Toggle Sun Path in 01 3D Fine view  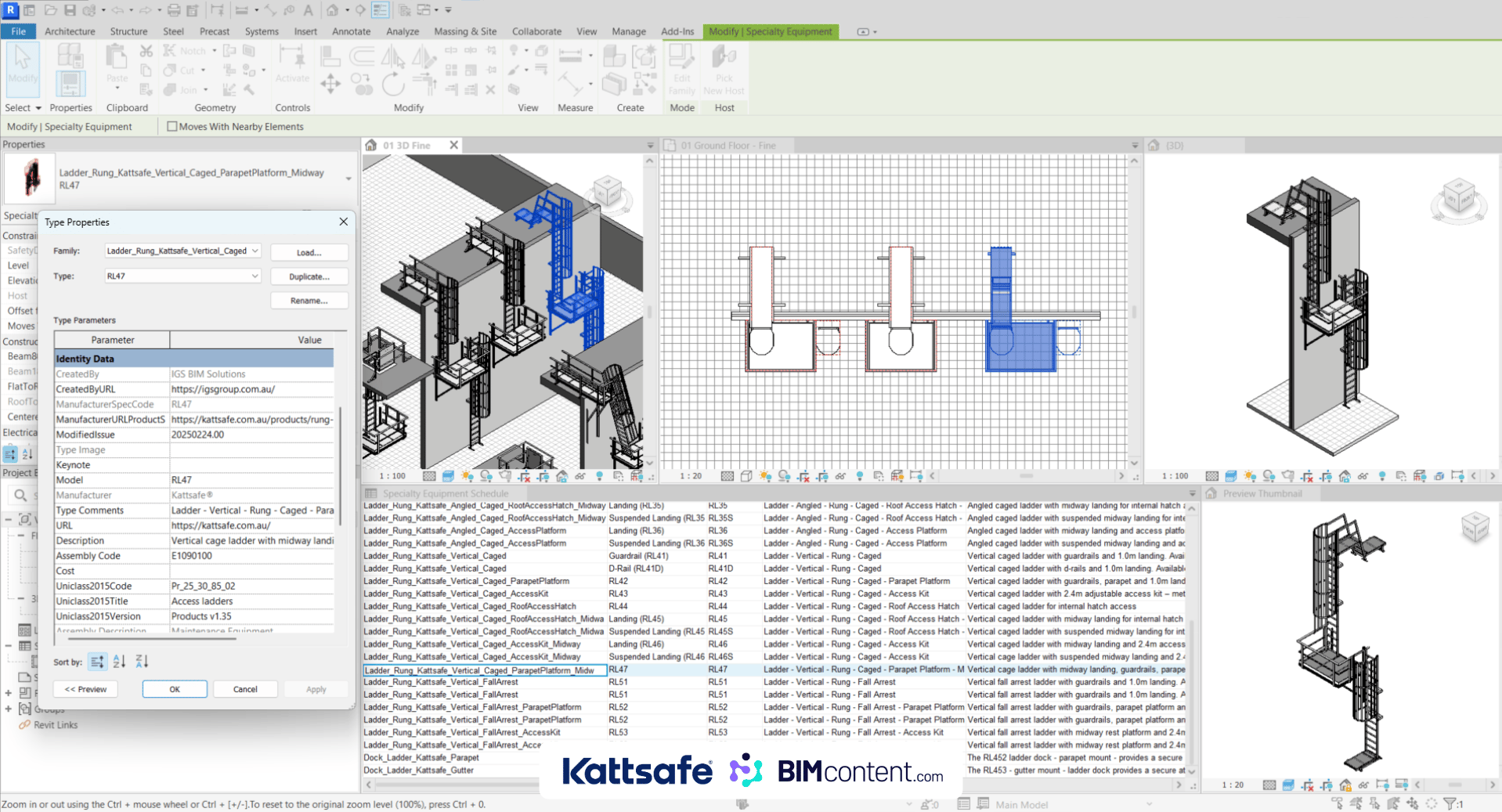point(468,476)
